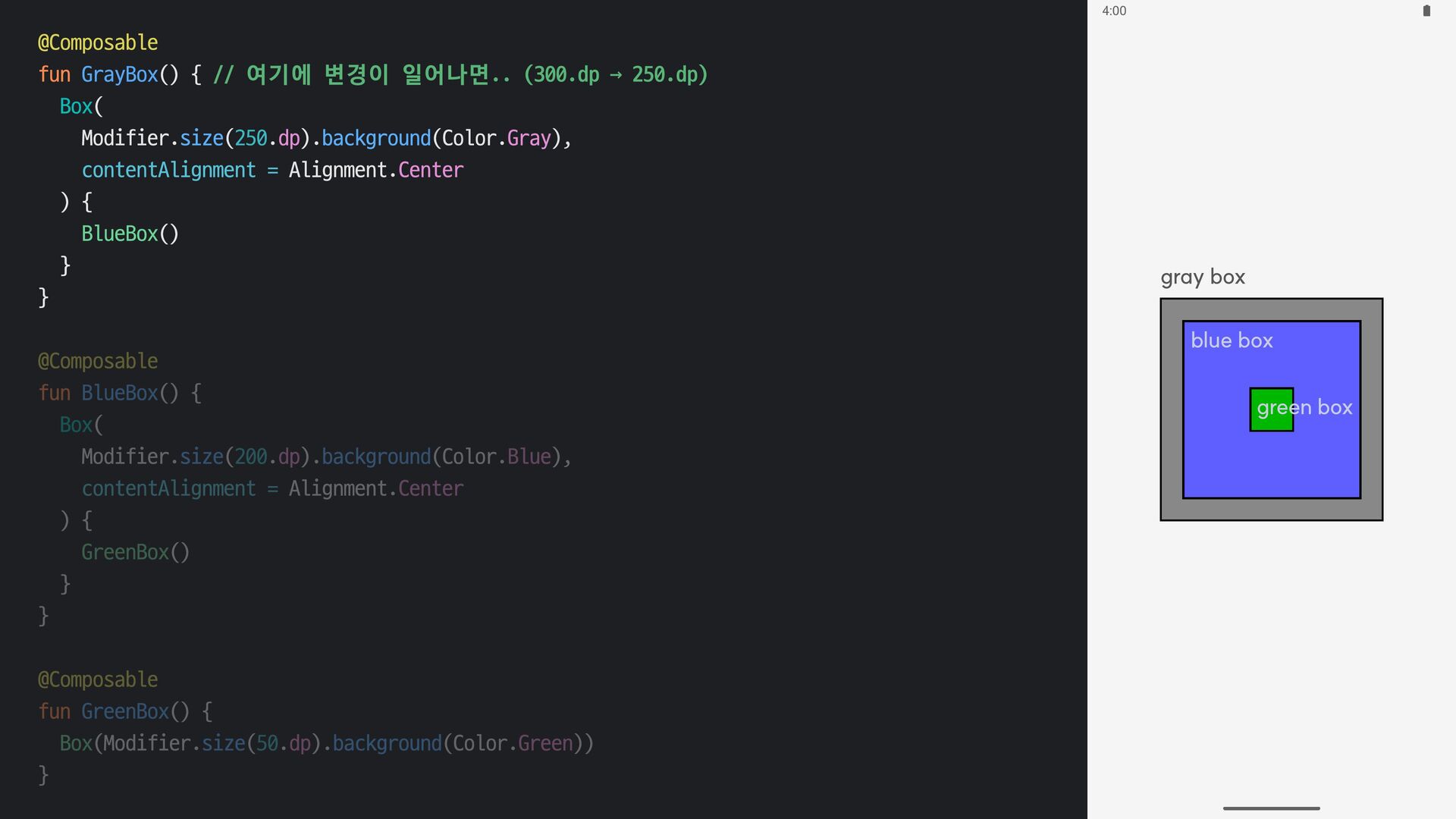Click the GrayBox function name
The image size is (1456, 819).
(x=119, y=74)
